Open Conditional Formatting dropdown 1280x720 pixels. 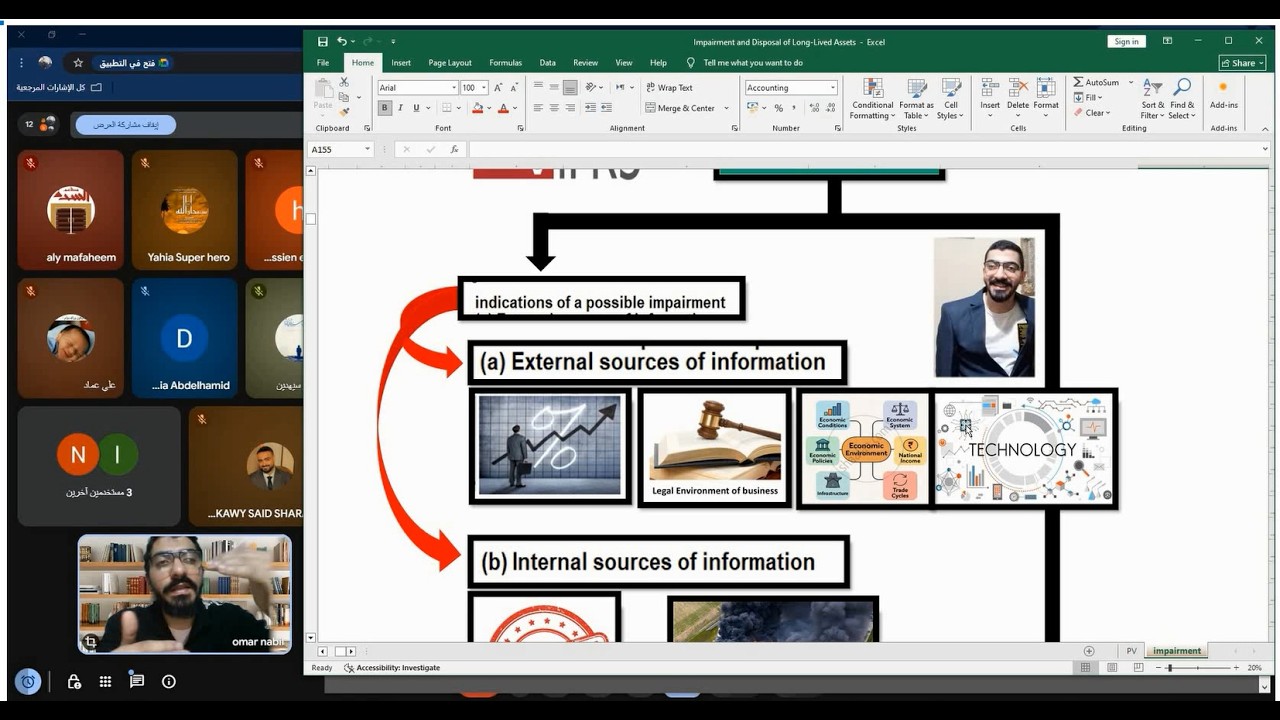click(872, 99)
